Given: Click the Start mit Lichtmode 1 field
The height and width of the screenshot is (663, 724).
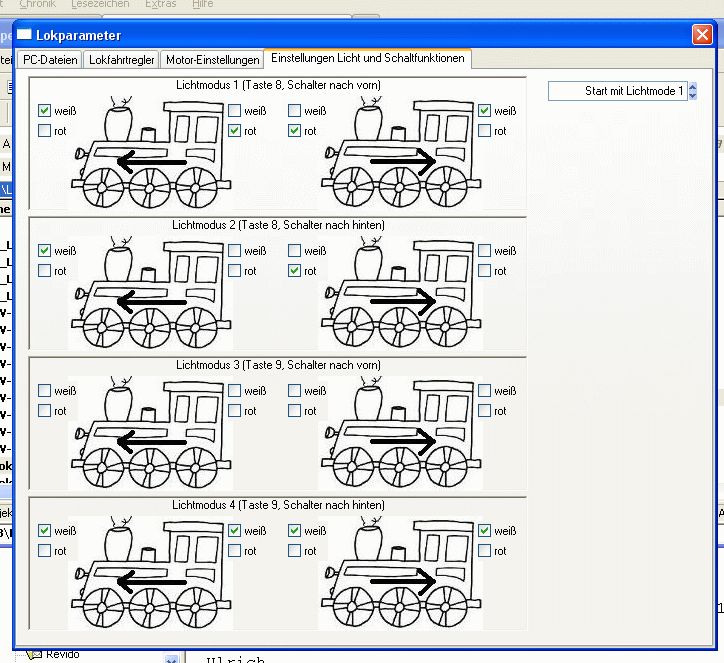Looking at the screenshot, I should tap(617, 91).
